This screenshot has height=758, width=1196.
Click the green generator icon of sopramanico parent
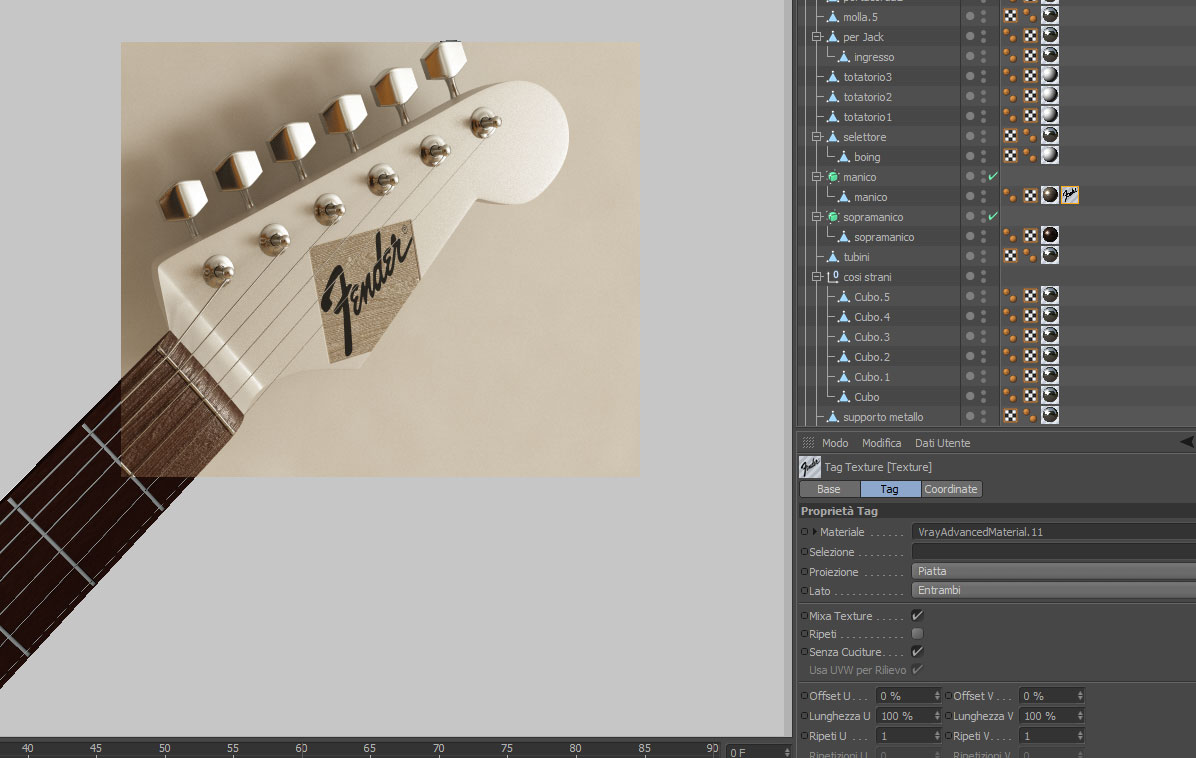click(833, 217)
